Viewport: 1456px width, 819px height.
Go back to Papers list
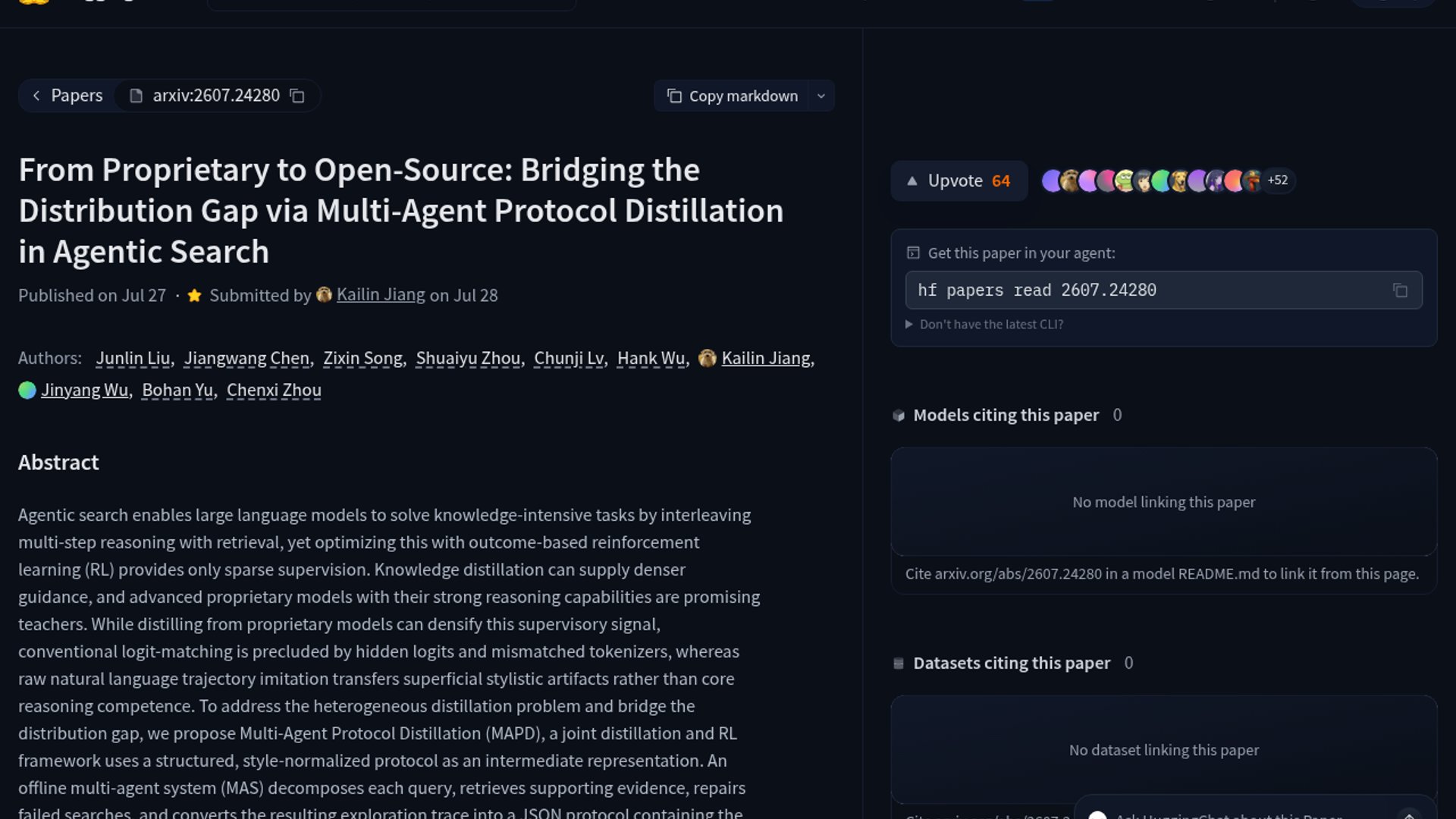67,96
